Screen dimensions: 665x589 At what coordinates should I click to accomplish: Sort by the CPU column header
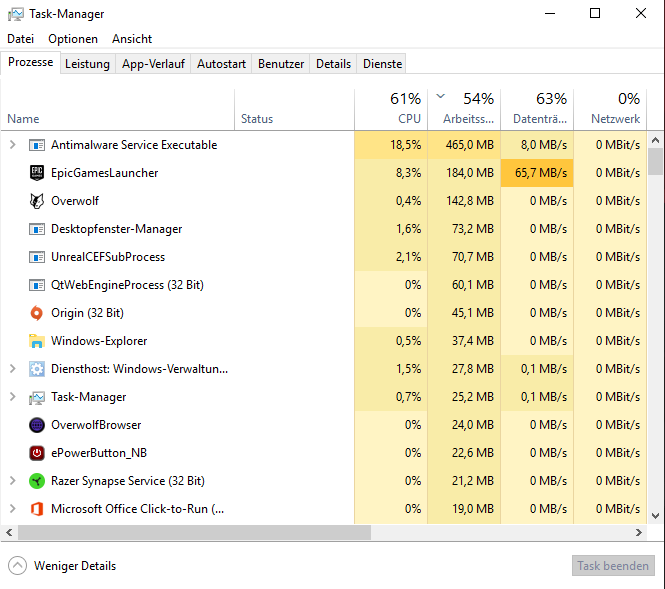tap(391, 110)
